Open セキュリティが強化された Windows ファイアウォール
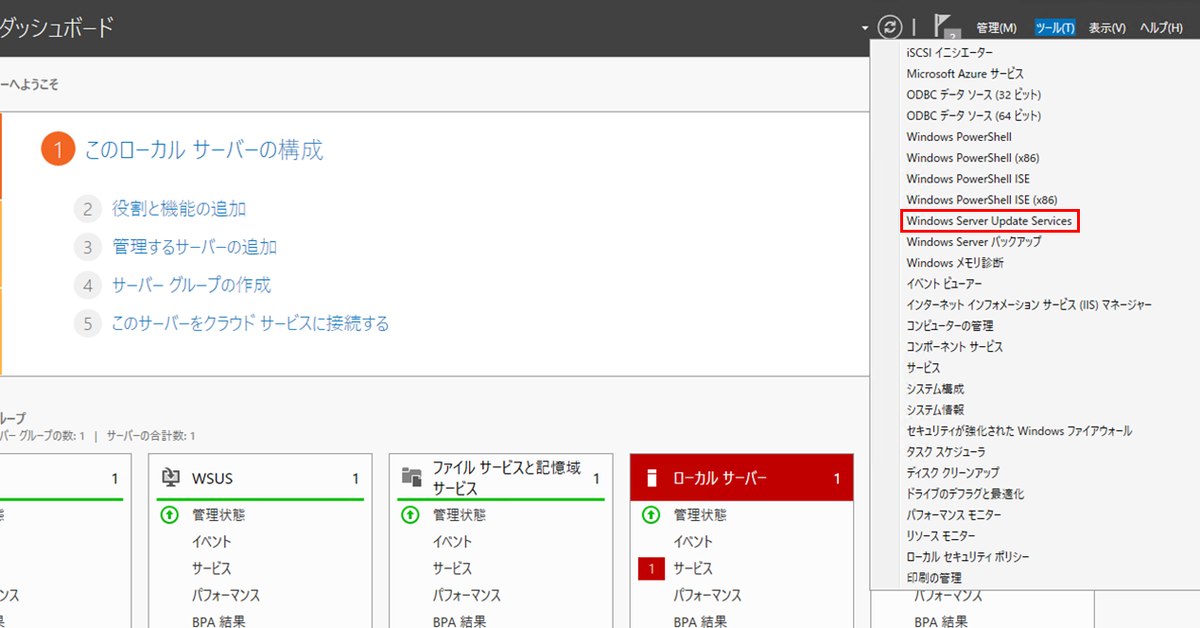The width and height of the screenshot is (1200, 628). pos(1019,430)
